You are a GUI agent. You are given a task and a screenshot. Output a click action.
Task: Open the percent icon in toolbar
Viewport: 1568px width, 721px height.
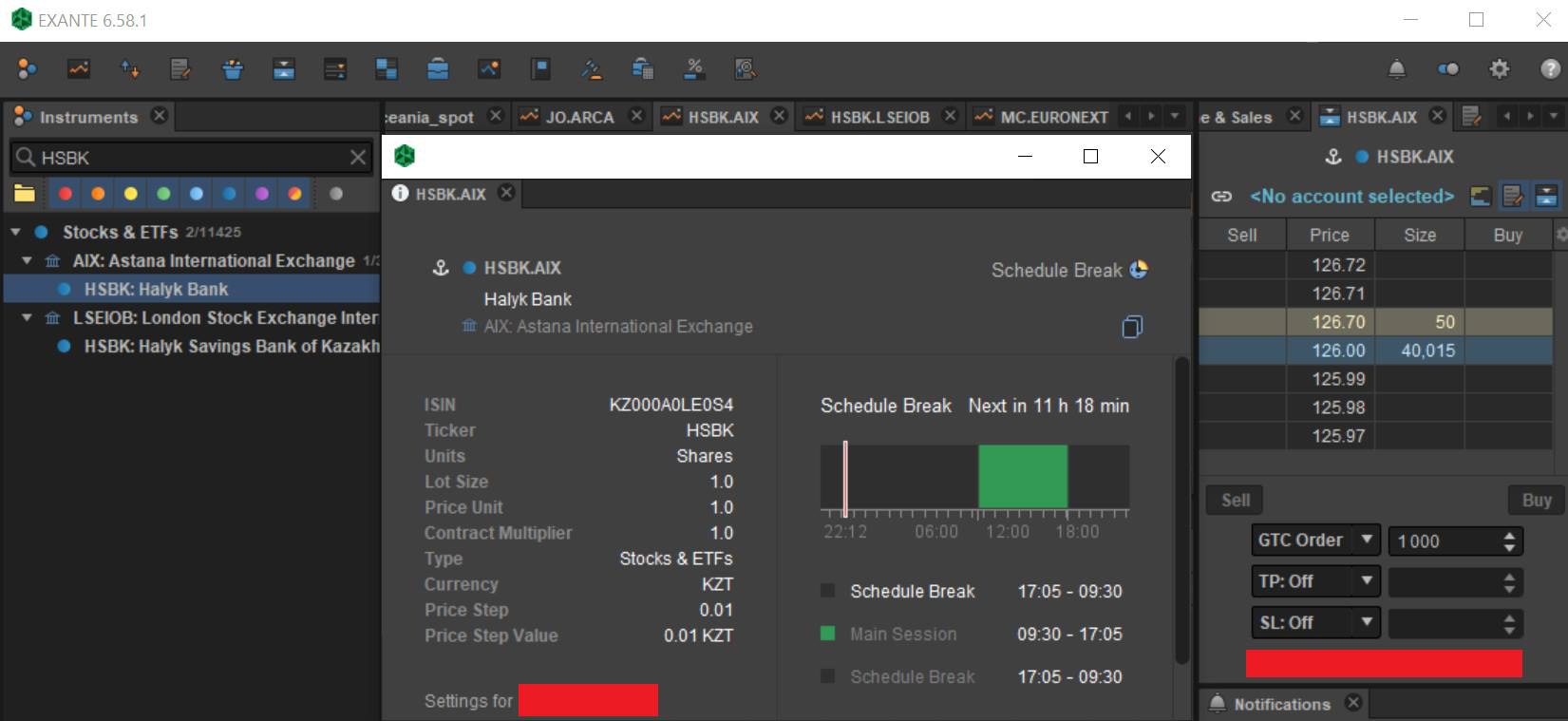(x=694, y=68)
